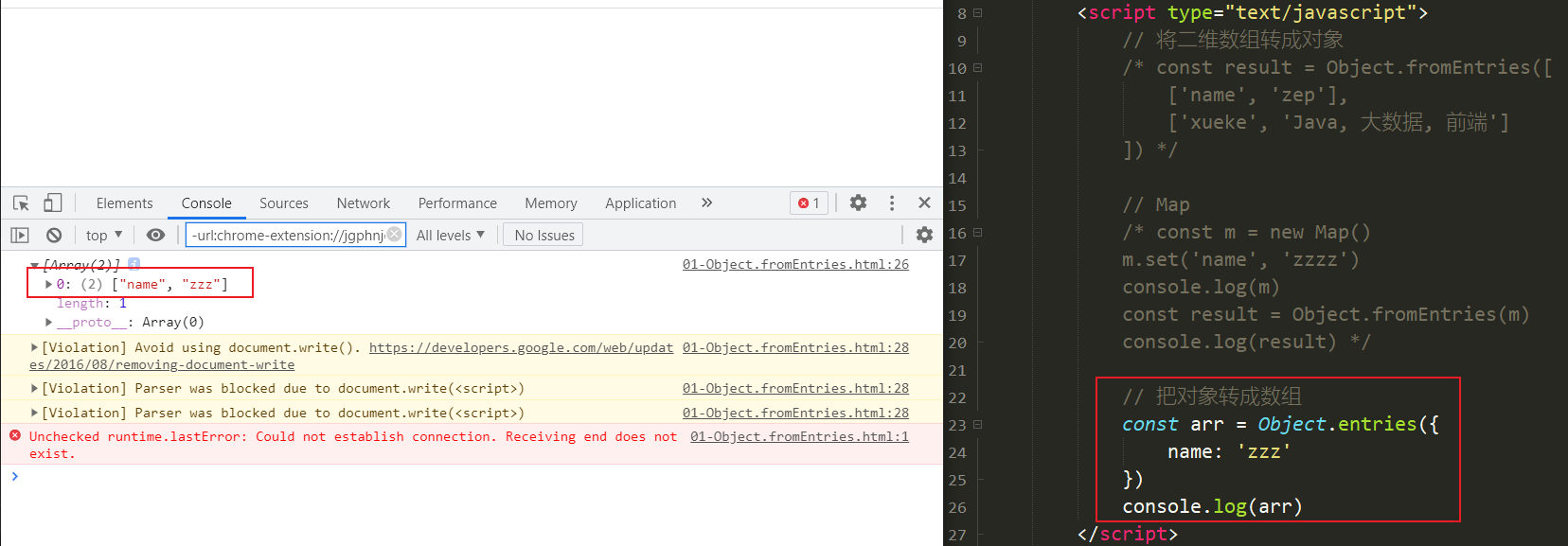Expand first Parser was blocked violation
This screenshot has width=1568, height=546.
pos(34,388)
